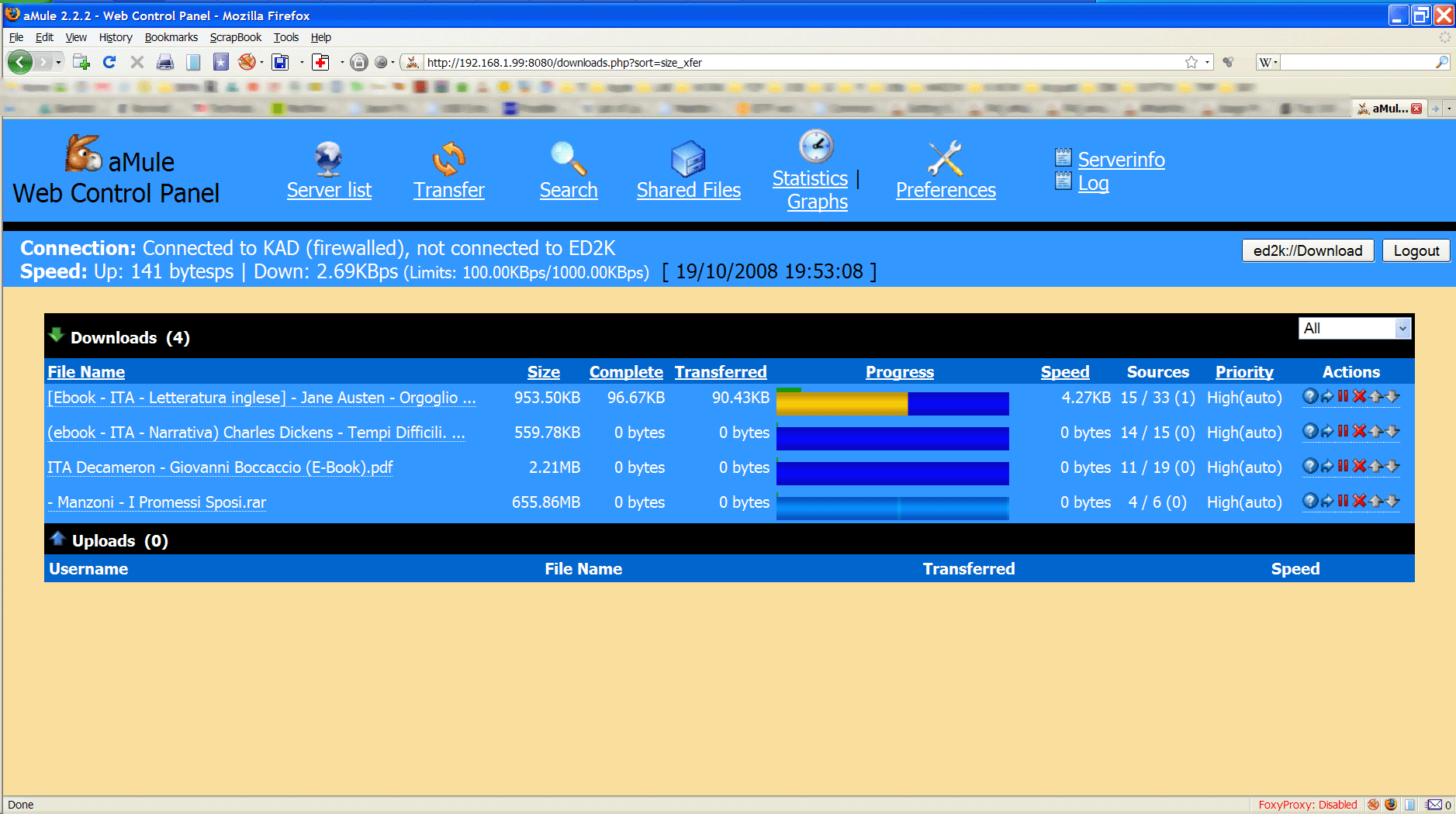Cancel the Jane Austen download
1456x814 pixels.
tap(1359, 396)
